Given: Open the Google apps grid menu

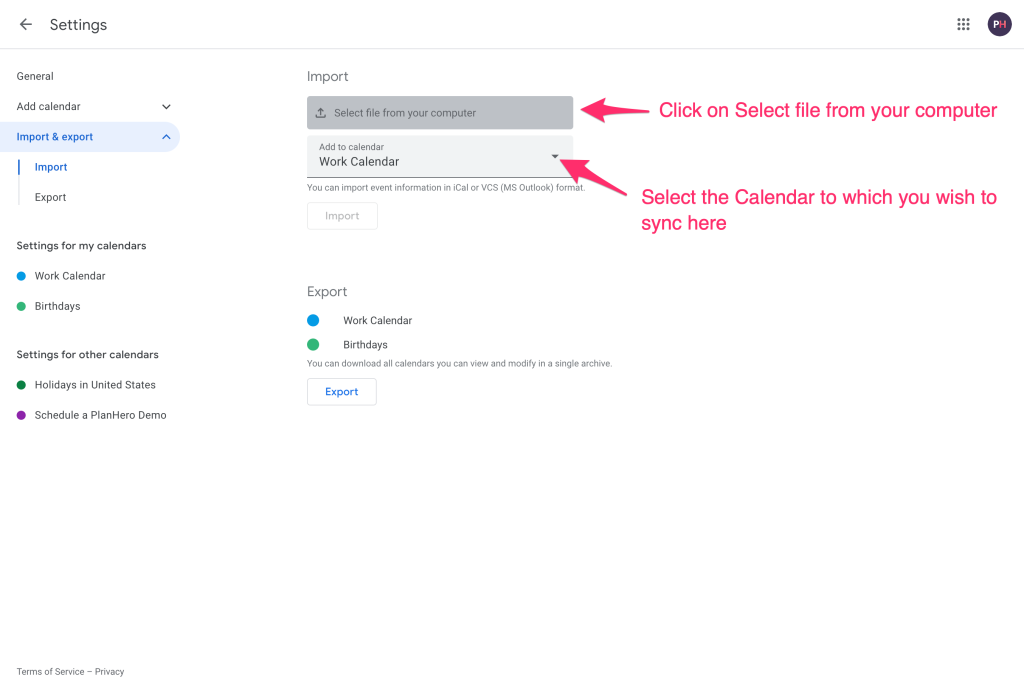Looking at the screenshot, I should [x=963, y=24].
